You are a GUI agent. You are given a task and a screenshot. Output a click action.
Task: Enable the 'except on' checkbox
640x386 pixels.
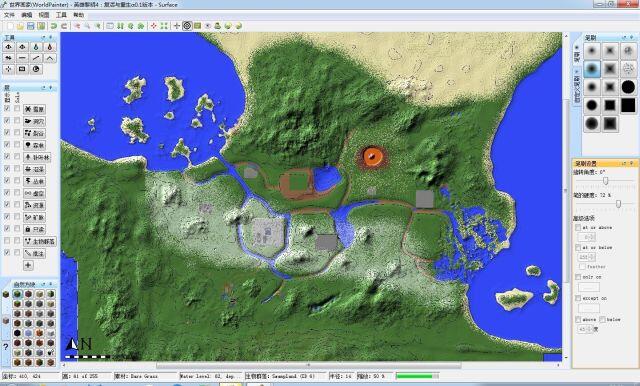(x=578, y=298)
